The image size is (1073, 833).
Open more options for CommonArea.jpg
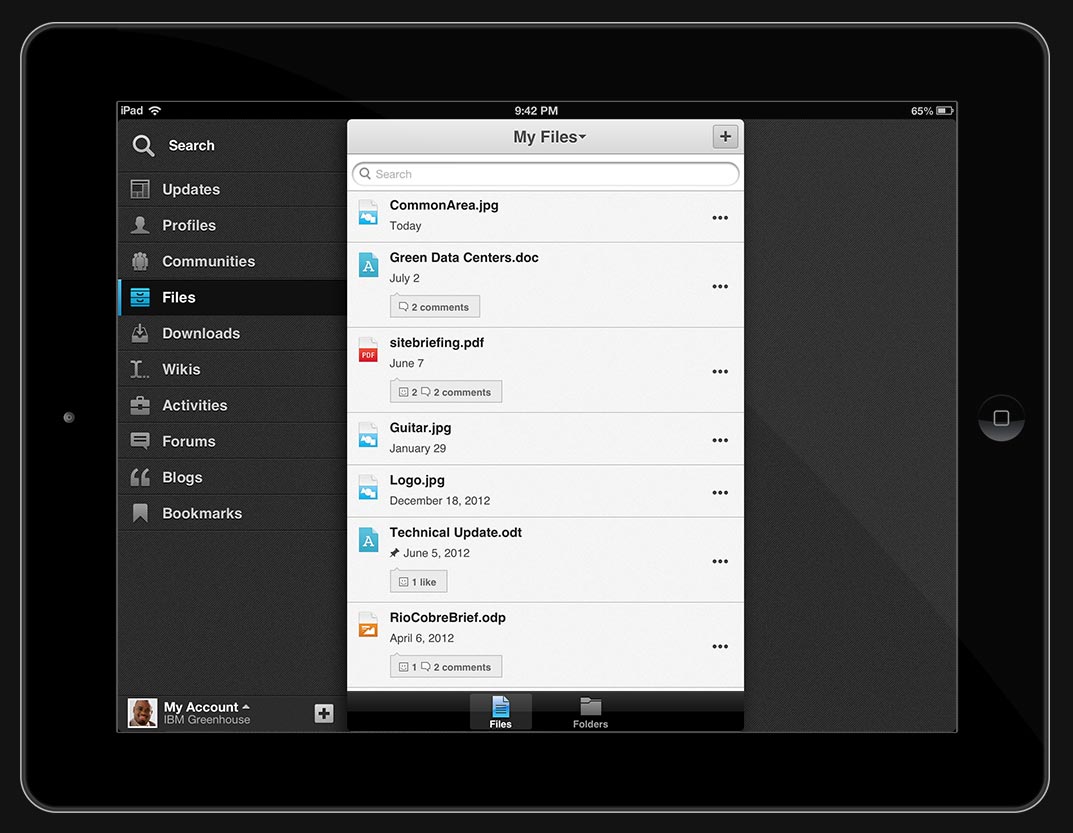tap(720, 218)
